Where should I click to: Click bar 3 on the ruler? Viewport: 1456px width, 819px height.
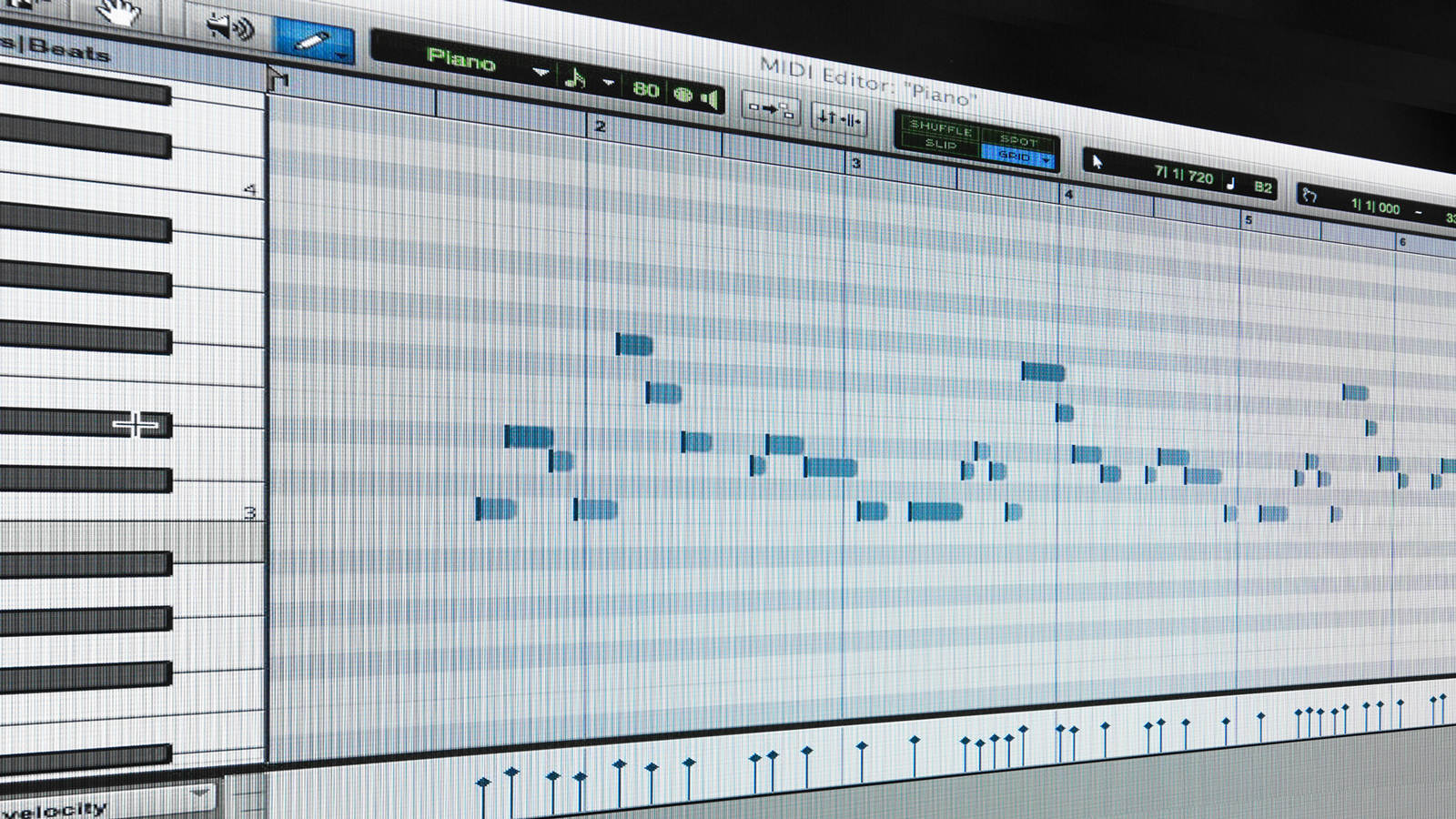(x=855, y=164)
